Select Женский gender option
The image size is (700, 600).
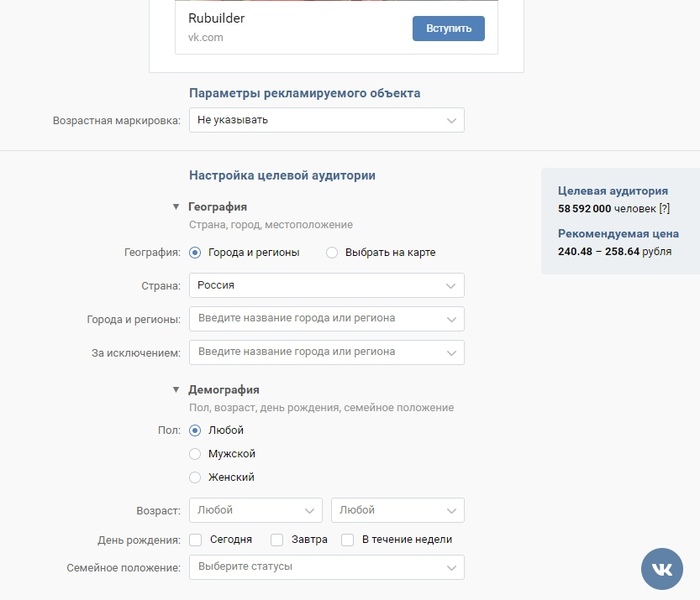[195, 477]
